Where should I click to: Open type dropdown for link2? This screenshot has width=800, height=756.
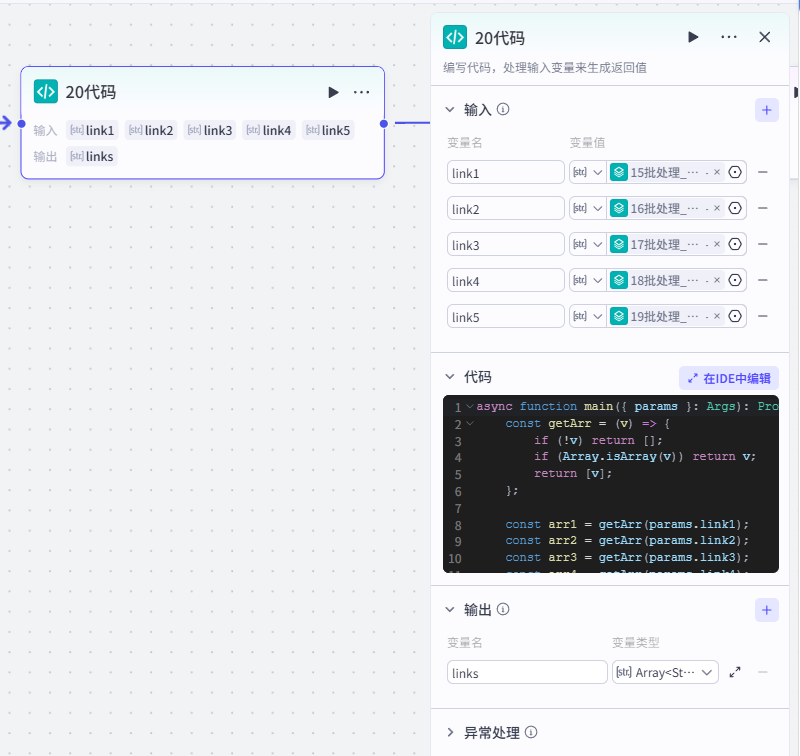(588, 209)
